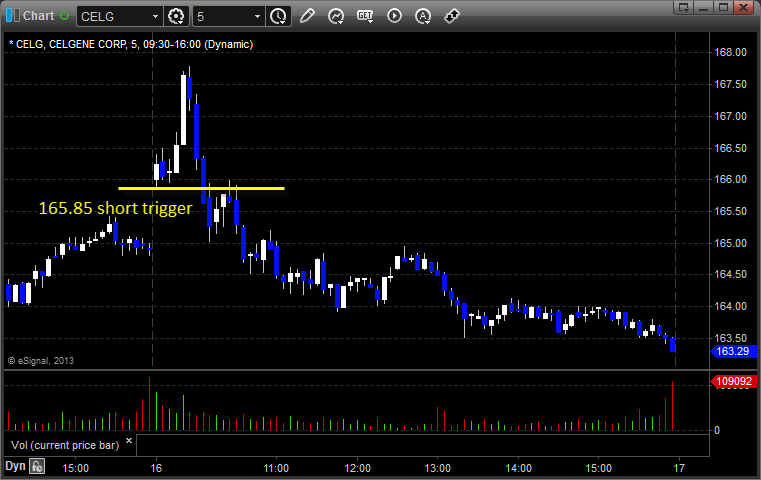Open the time template clock menu
This screenshot has width=761, height=480.
(279, 16)
